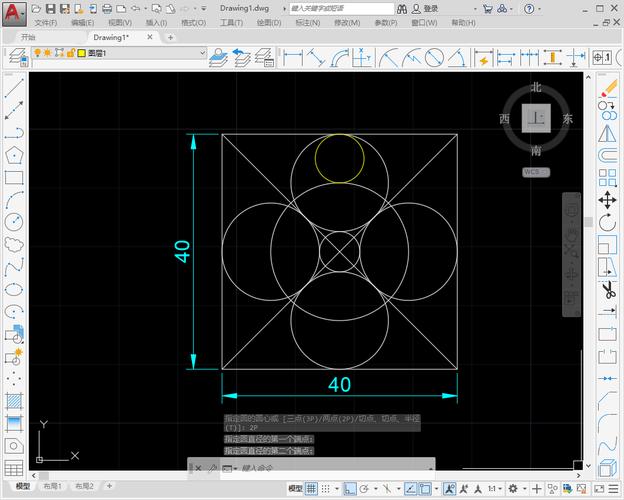624x500 pixels.
Task: Toggle the 模型 model space button
Action: click(296, 488)
